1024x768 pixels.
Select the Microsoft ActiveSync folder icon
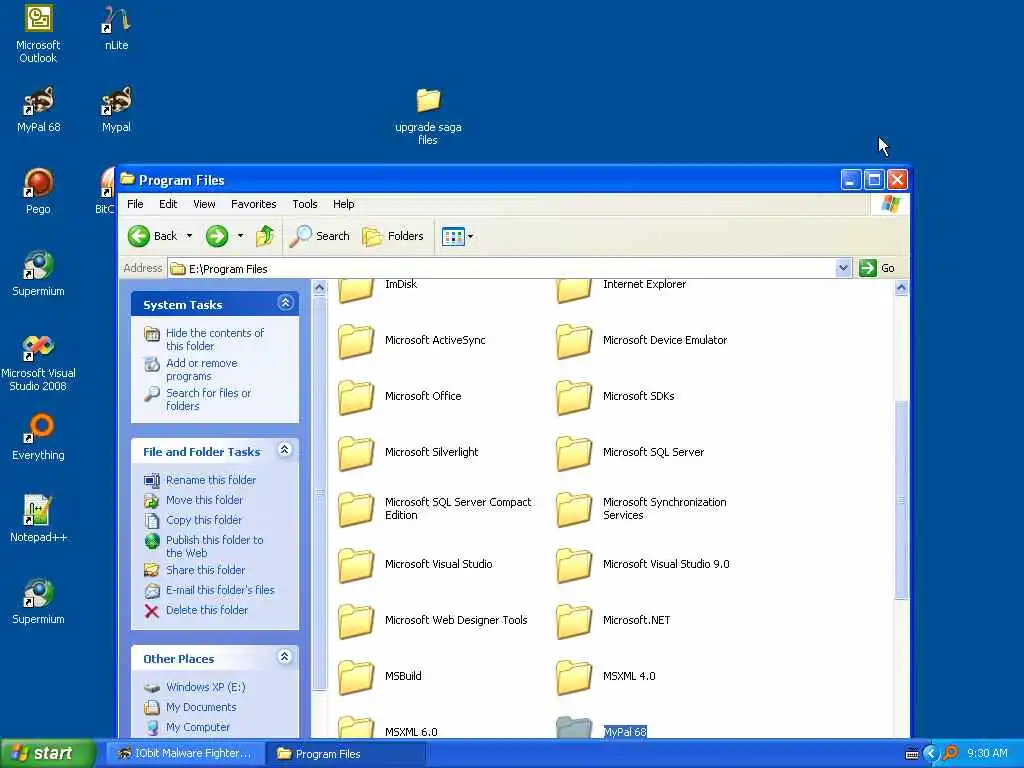pos(356,341)
